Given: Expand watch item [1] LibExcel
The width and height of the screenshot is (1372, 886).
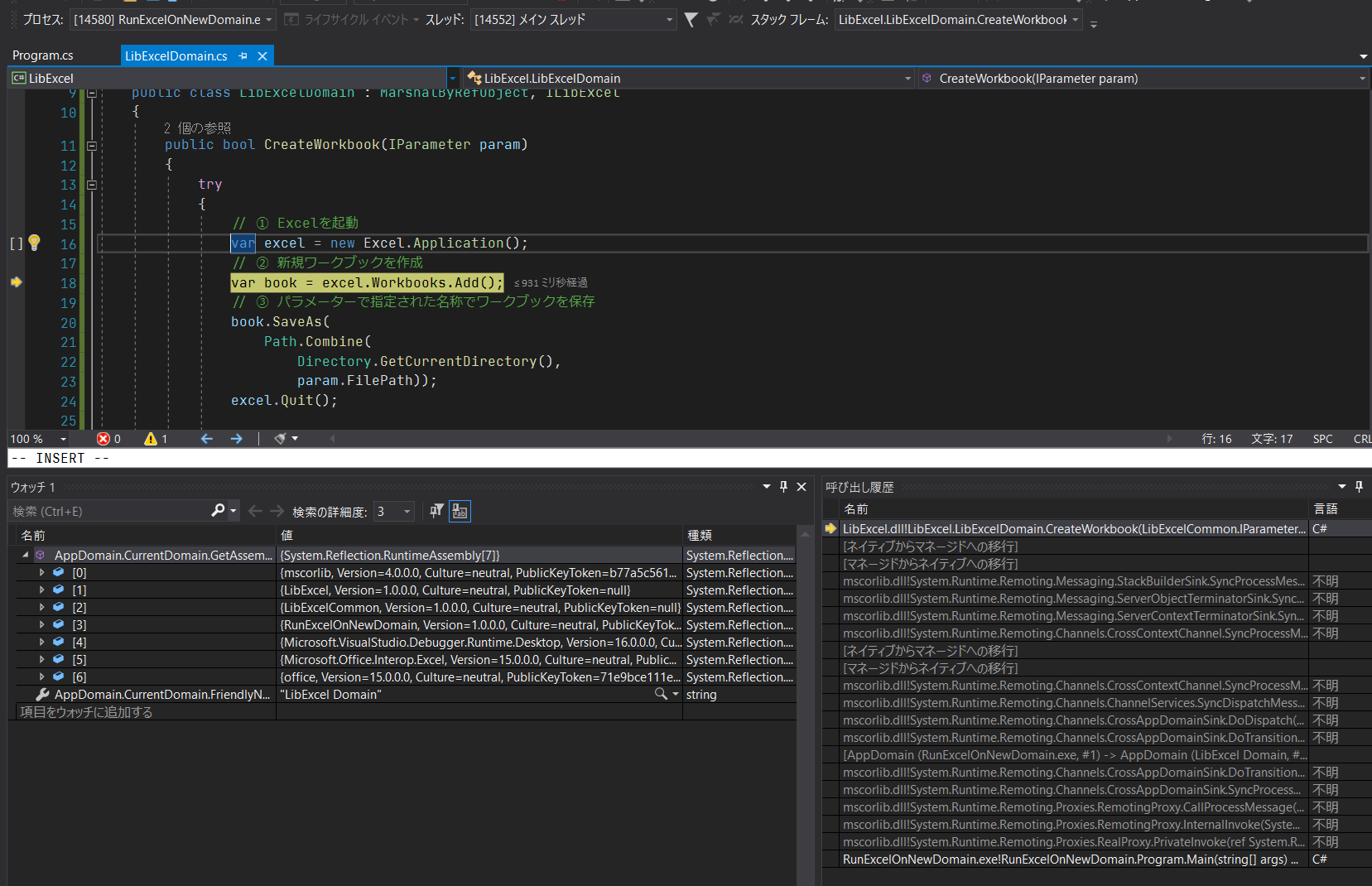Looking at the screenshot, I should pos(41,590).
